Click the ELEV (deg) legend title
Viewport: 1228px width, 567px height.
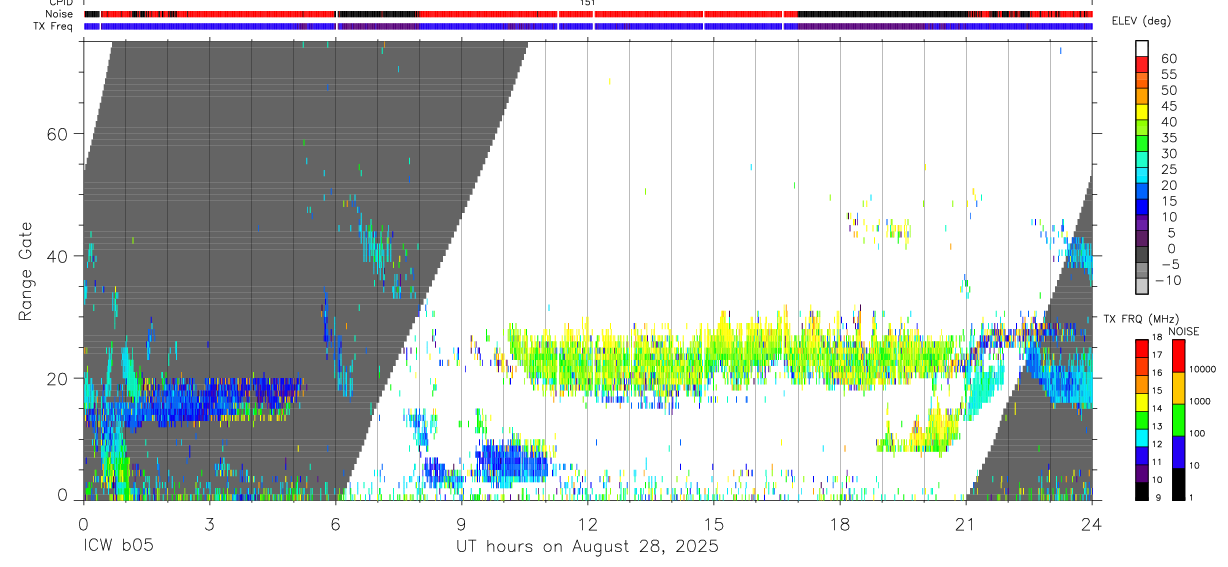click(1141, 21)
